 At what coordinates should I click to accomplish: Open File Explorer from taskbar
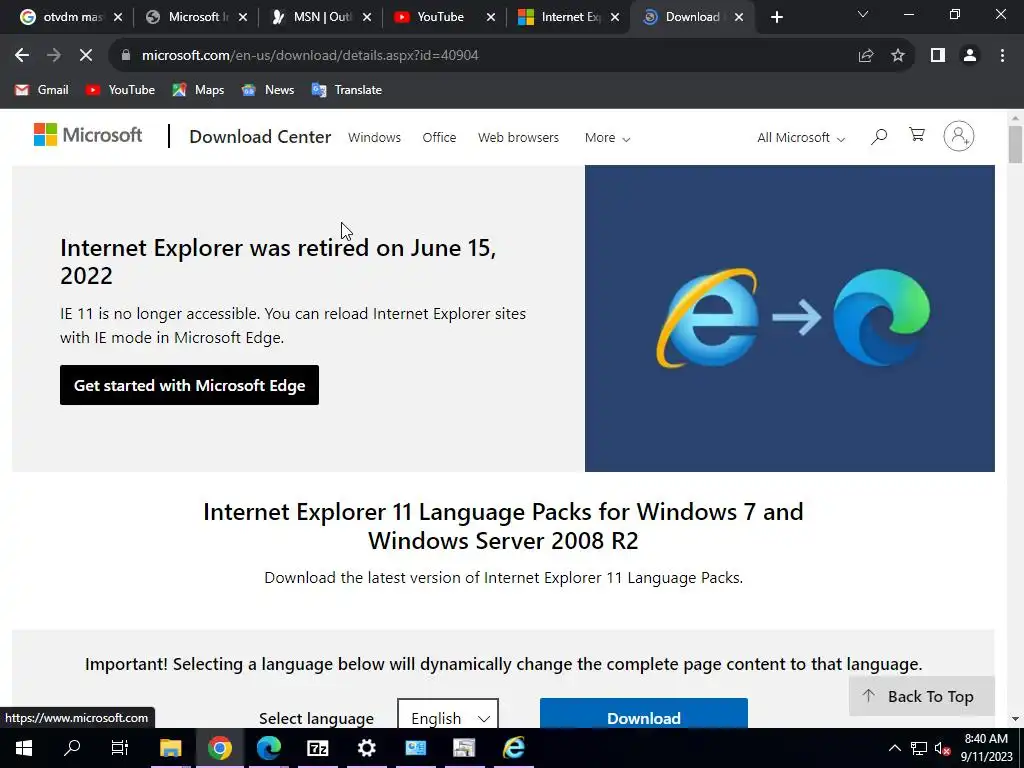click(x=170, y=748)
